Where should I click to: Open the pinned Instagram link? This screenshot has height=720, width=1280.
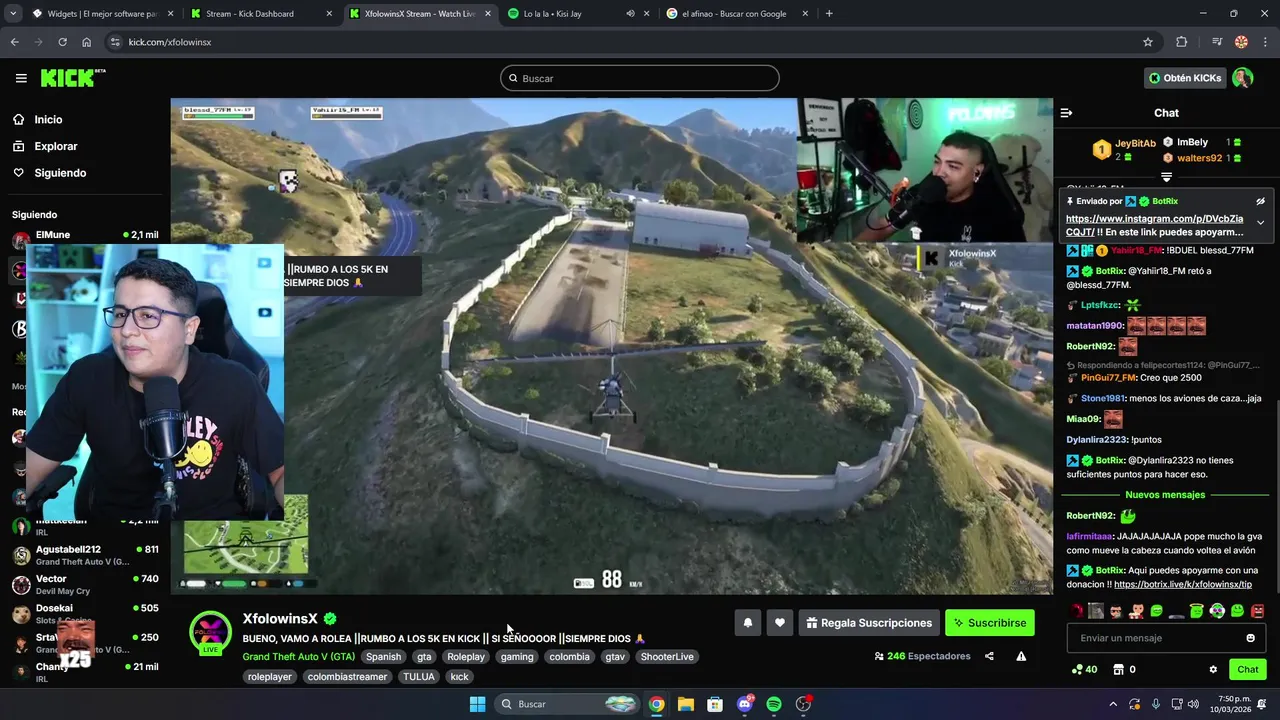pos(1154,225)
